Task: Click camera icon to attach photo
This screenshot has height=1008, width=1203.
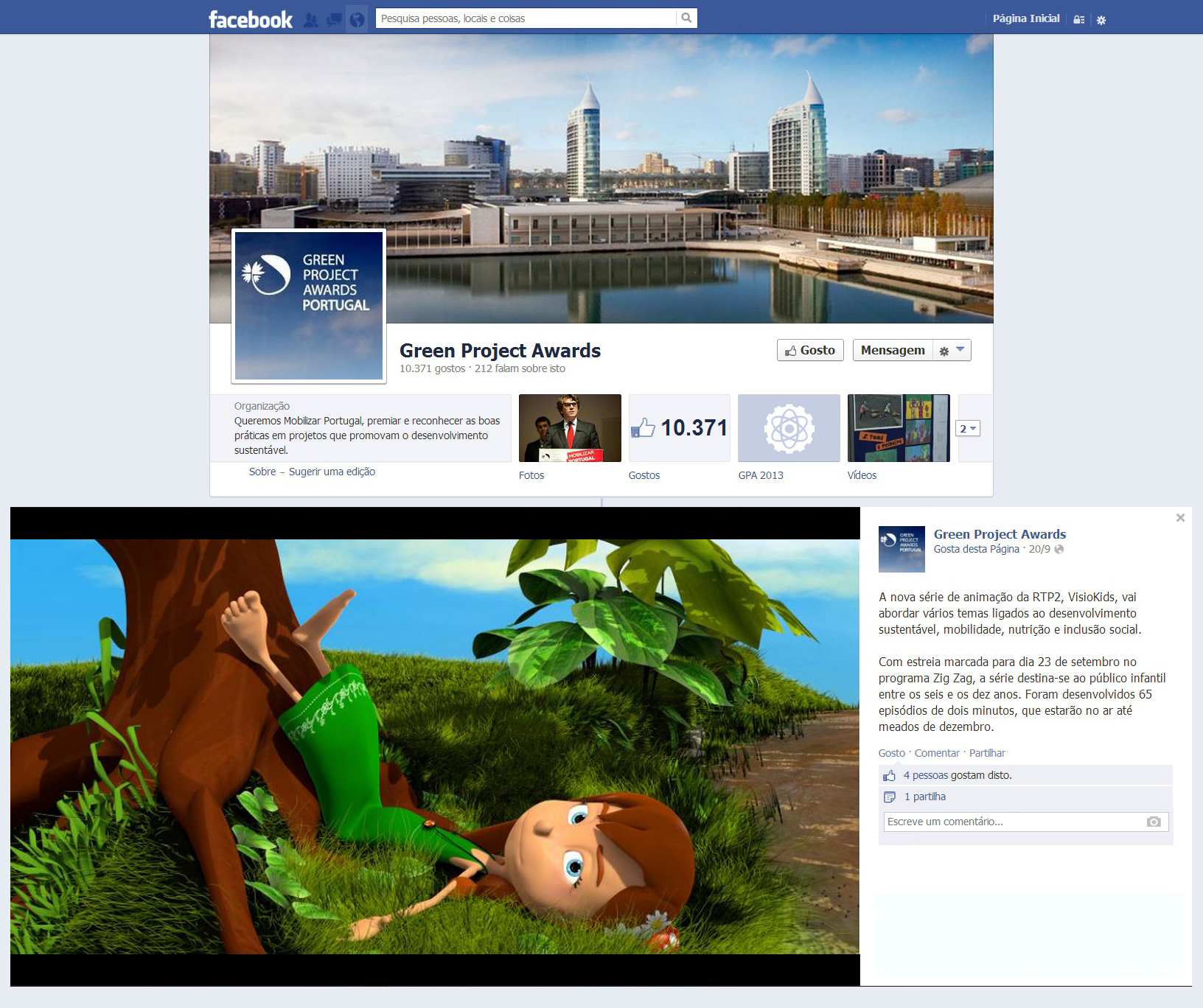Action: point(1154,822)
